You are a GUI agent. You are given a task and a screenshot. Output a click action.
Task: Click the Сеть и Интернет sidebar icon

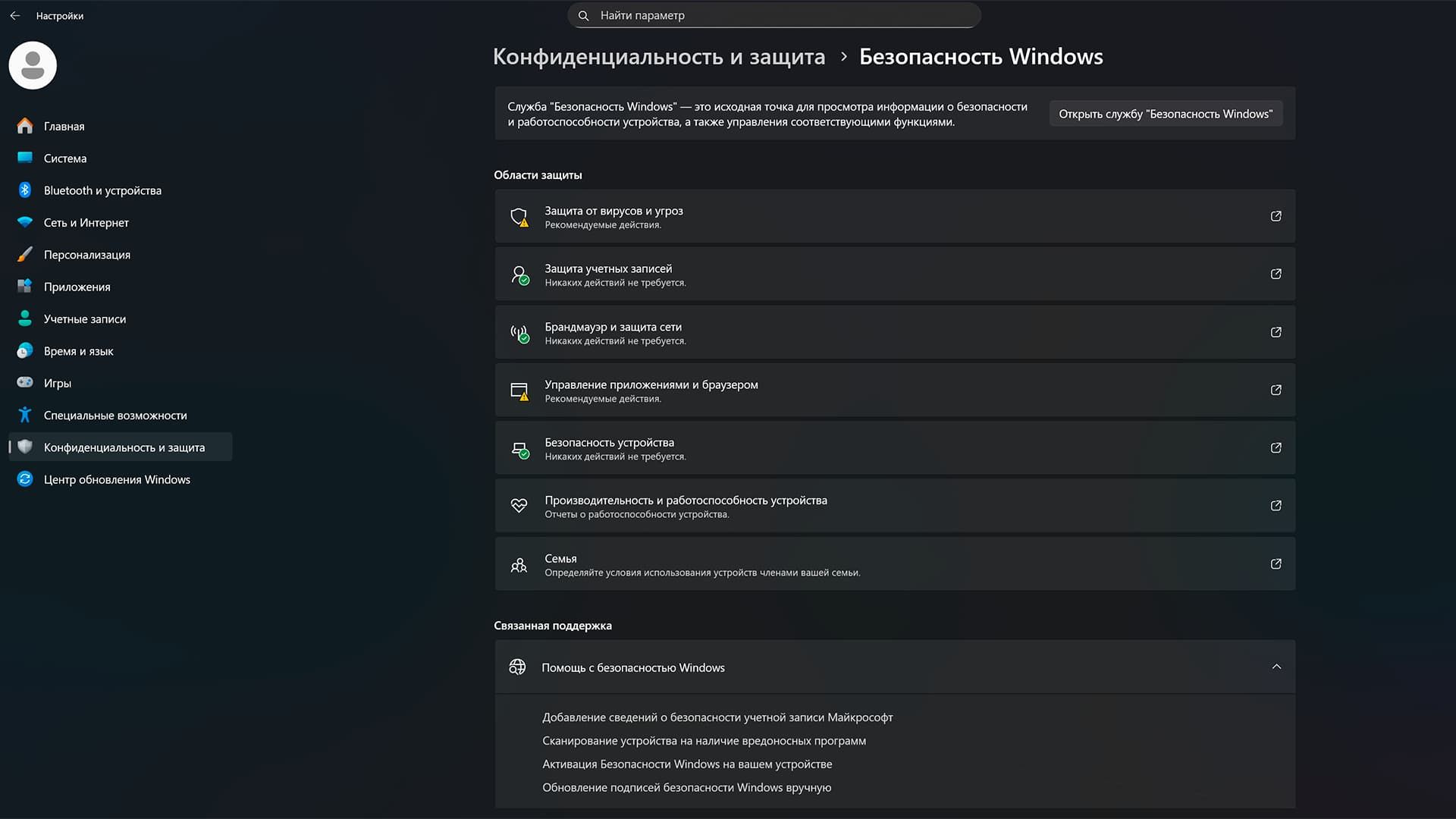(x=25, y=222)
